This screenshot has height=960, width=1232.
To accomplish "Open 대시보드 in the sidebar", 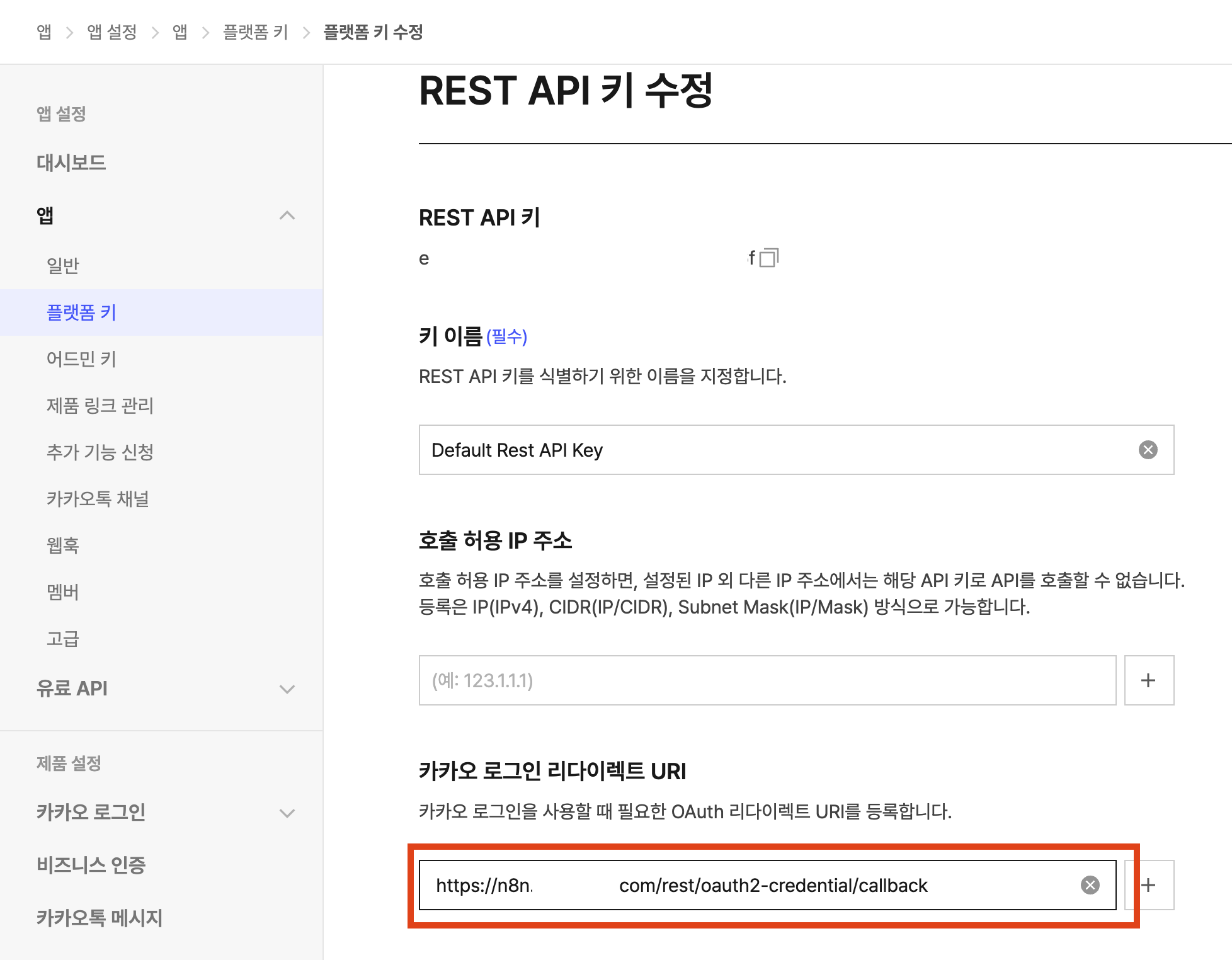I will tap(71, 163).
